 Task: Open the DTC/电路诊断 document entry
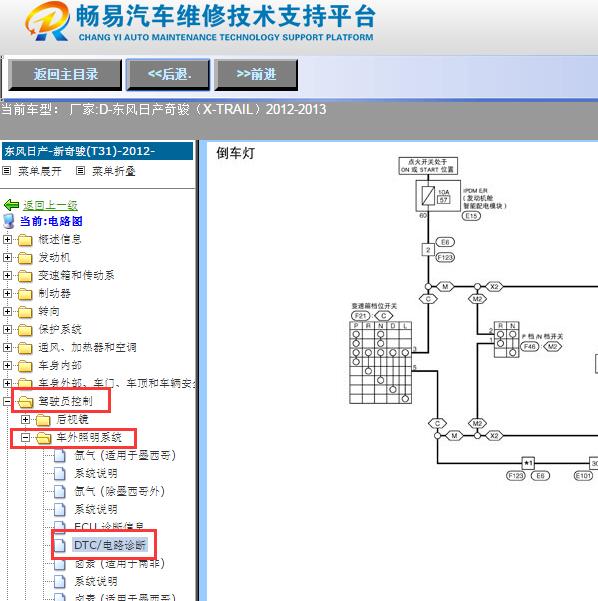[x=110, y=545]
